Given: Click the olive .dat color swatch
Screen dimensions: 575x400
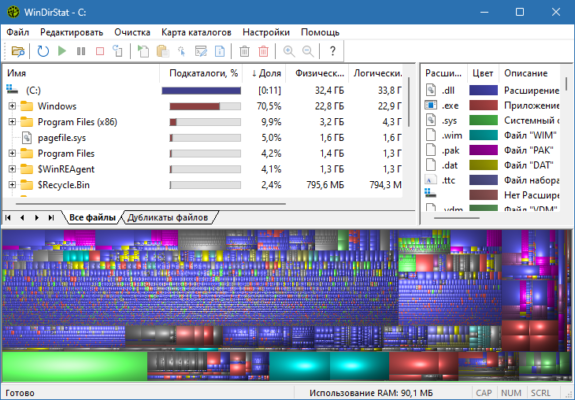Looking at the screenshot, I should click(483, 165).
